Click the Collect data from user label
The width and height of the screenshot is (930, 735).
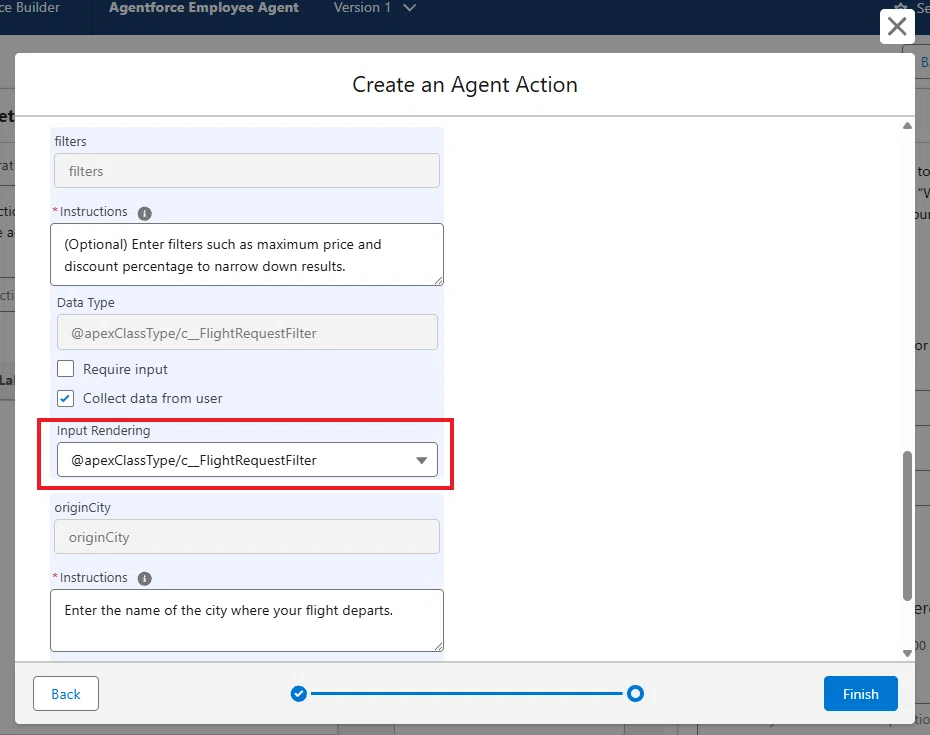tap(152, 398)
